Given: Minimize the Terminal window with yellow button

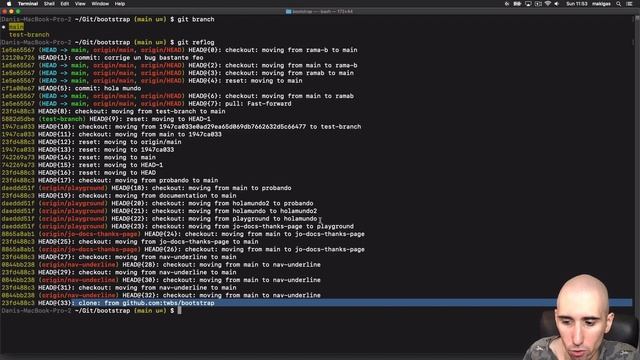Looking at the screenshot, I should click(x=11, y=11).
